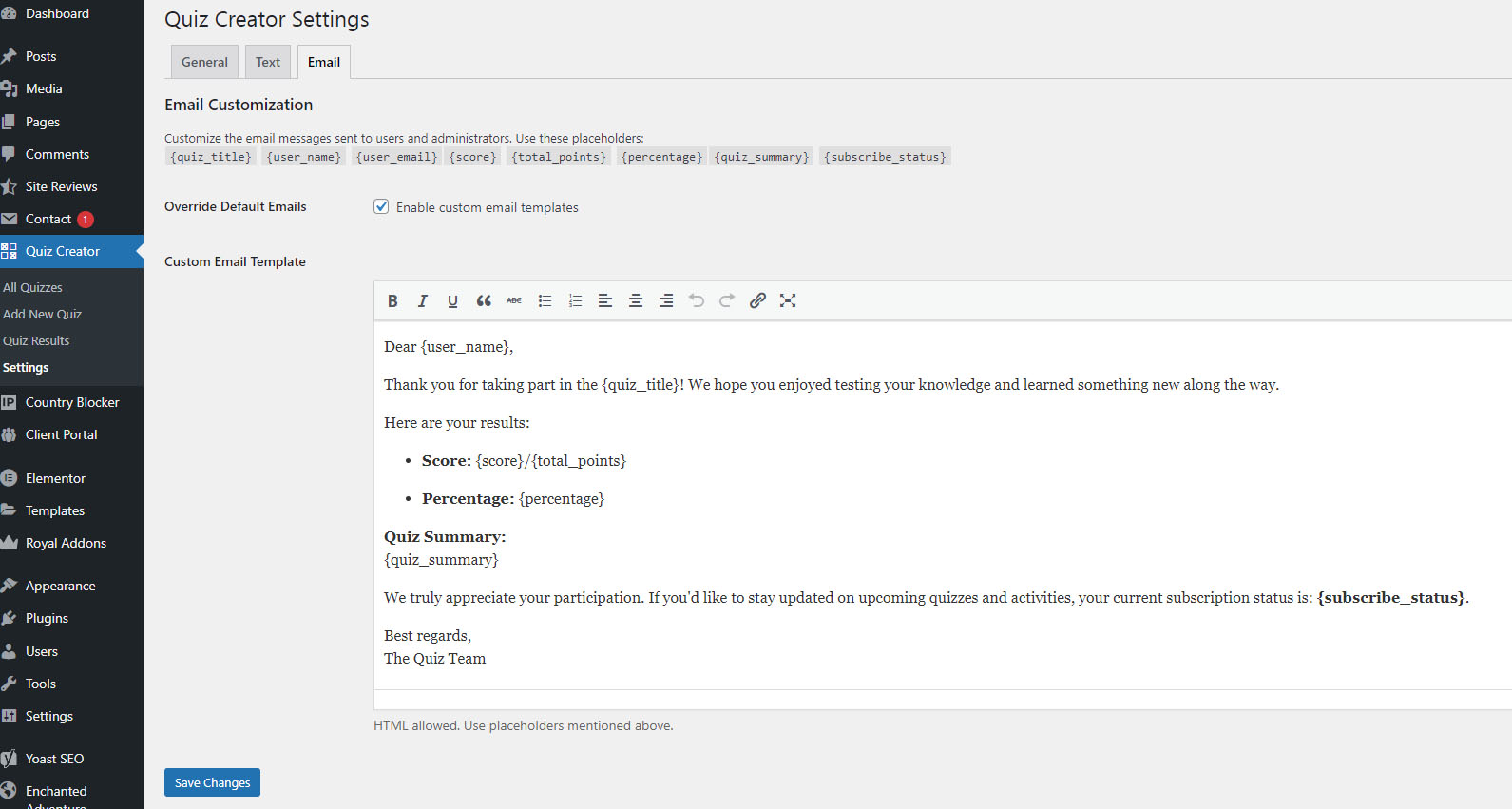Image resolution: width=1512 pixels, height=809 pixels.
Task: Click the Tools wrench icon
Action: pos(9,684)
